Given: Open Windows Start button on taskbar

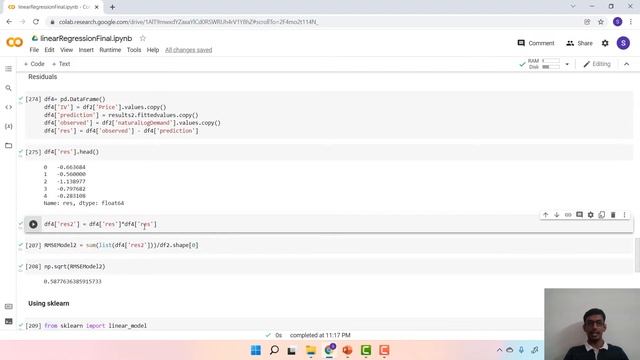Looking at the screenshot, I should pyautogui.click(x=256, y=350).
